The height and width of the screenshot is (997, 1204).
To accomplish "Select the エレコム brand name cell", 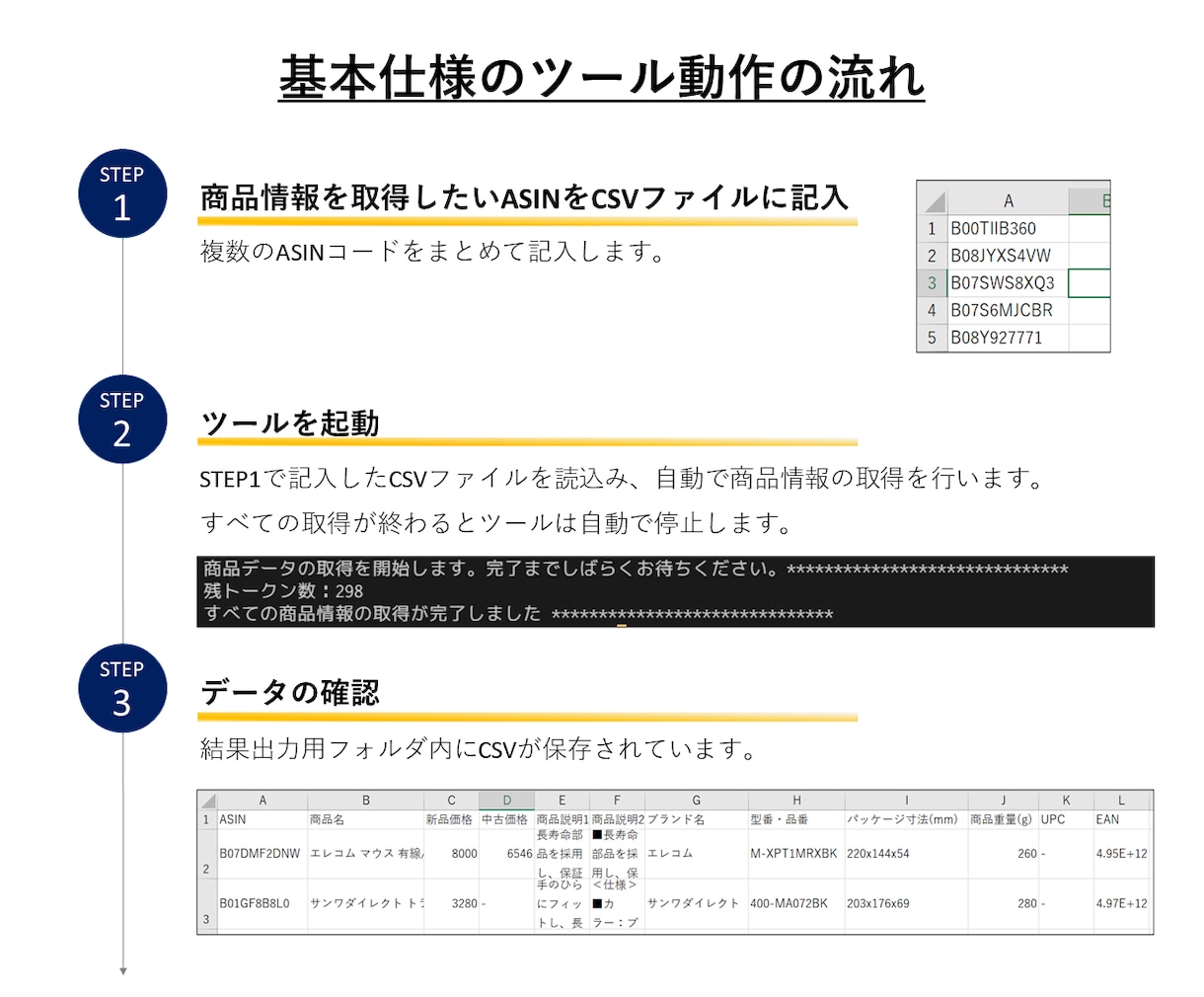I will (x=696, y=854).
